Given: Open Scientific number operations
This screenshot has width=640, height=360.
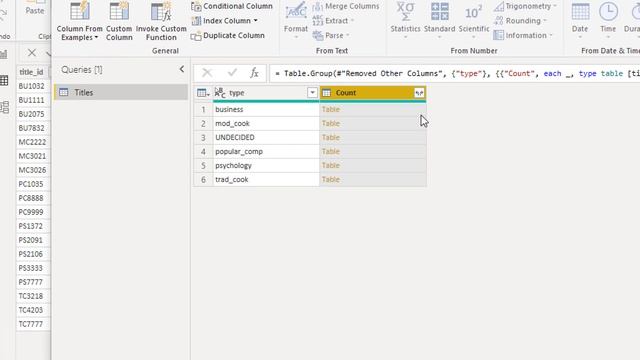Looking at the screenshot, I should click(473, 21).
